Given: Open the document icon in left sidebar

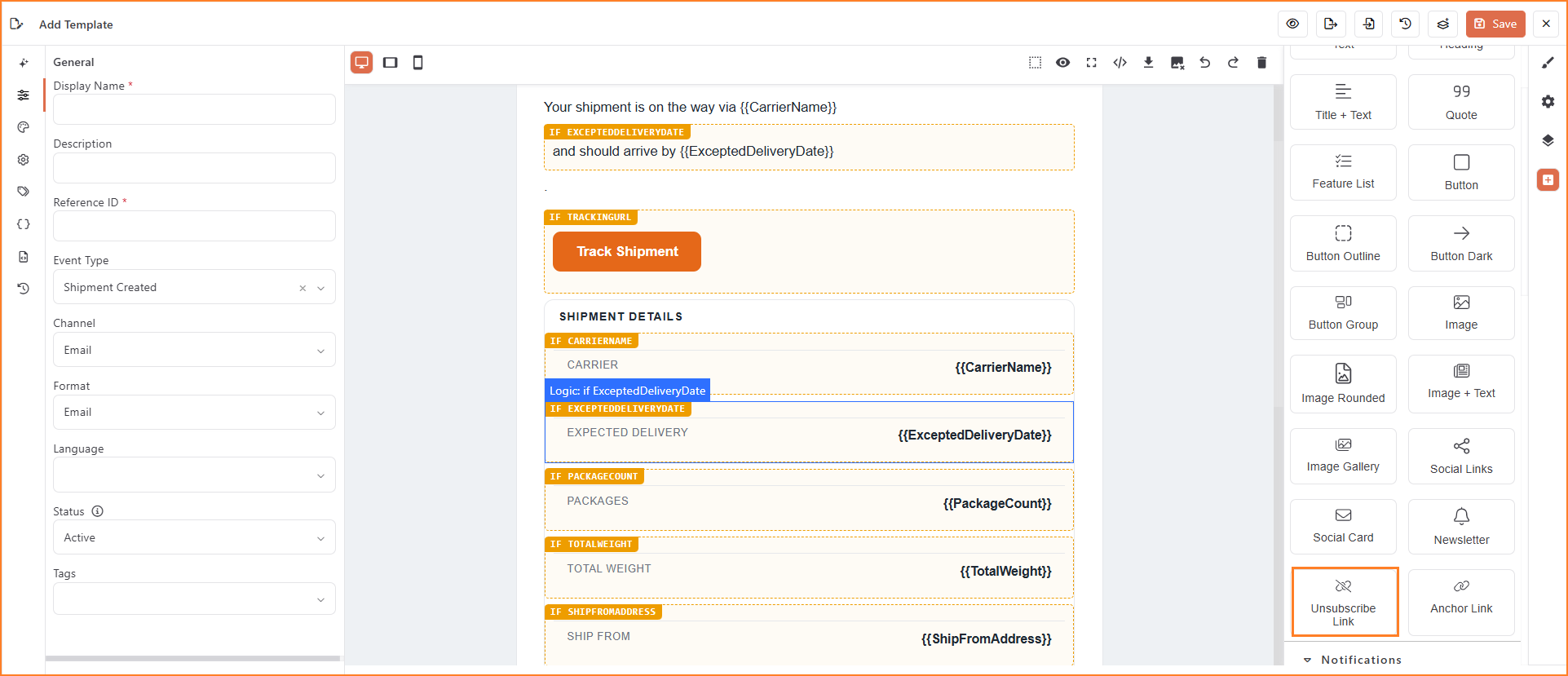Looking at the screenshot, I should pos(24,257).
